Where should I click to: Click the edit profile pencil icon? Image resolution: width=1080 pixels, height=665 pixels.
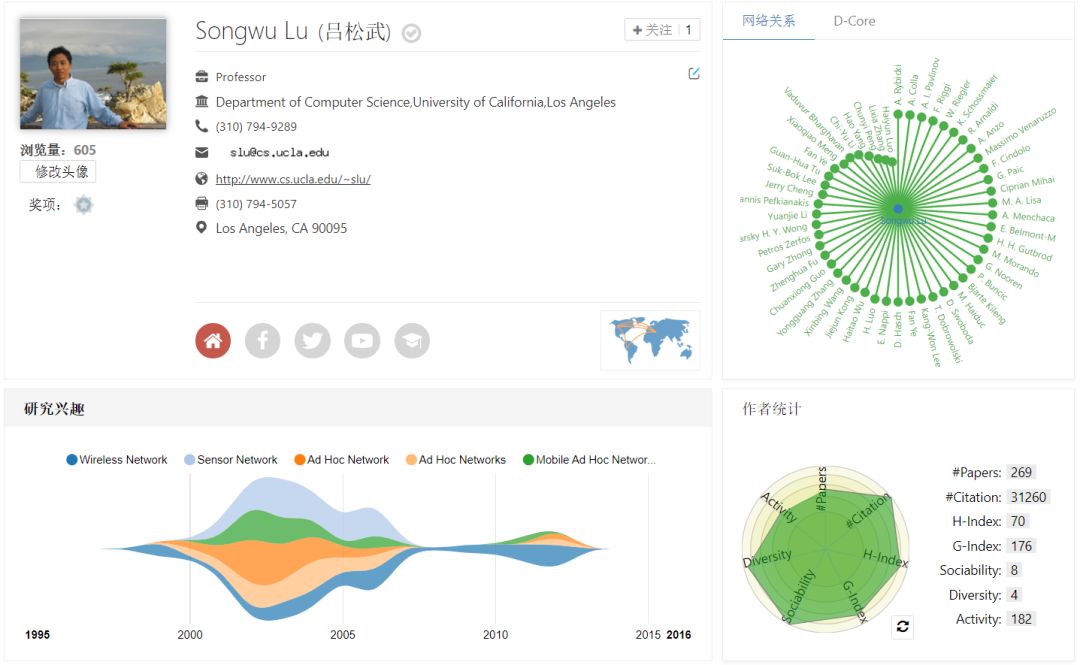pyautogui.click(x=694, y=74)
